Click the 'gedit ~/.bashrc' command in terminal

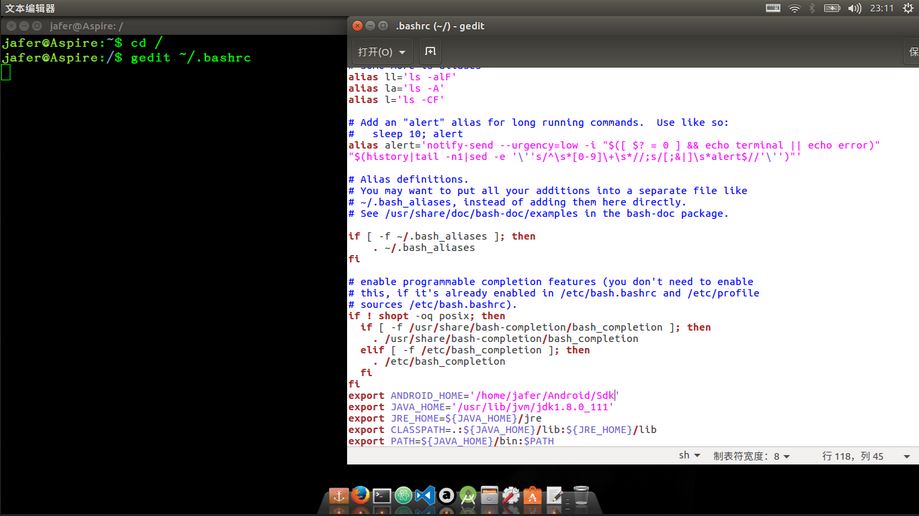point(190,57)
